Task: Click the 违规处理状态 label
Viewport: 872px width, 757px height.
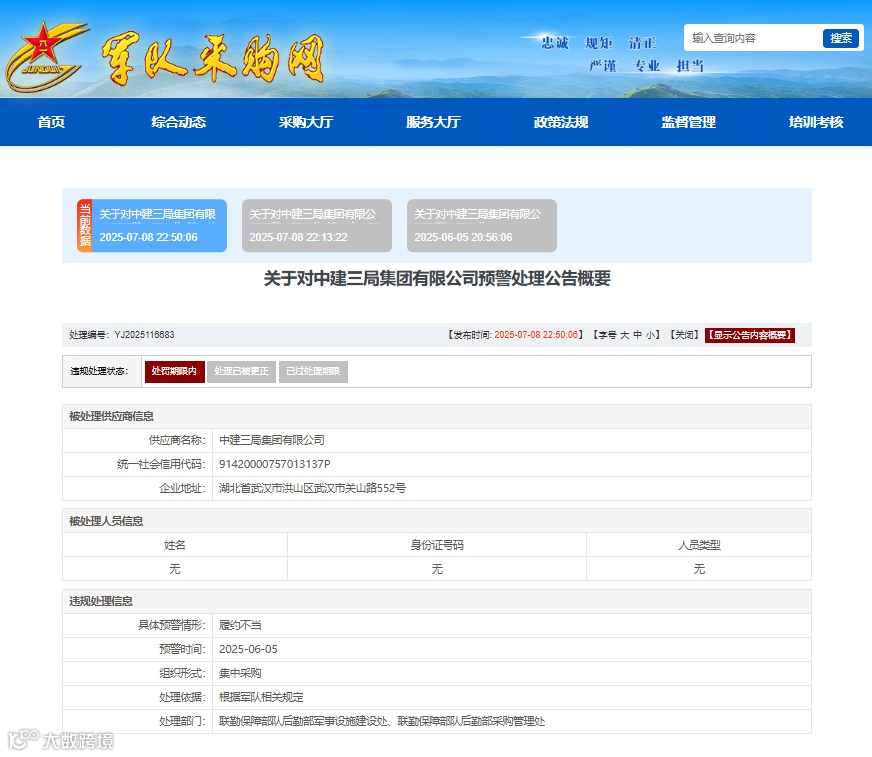Action: pos(99,372)
